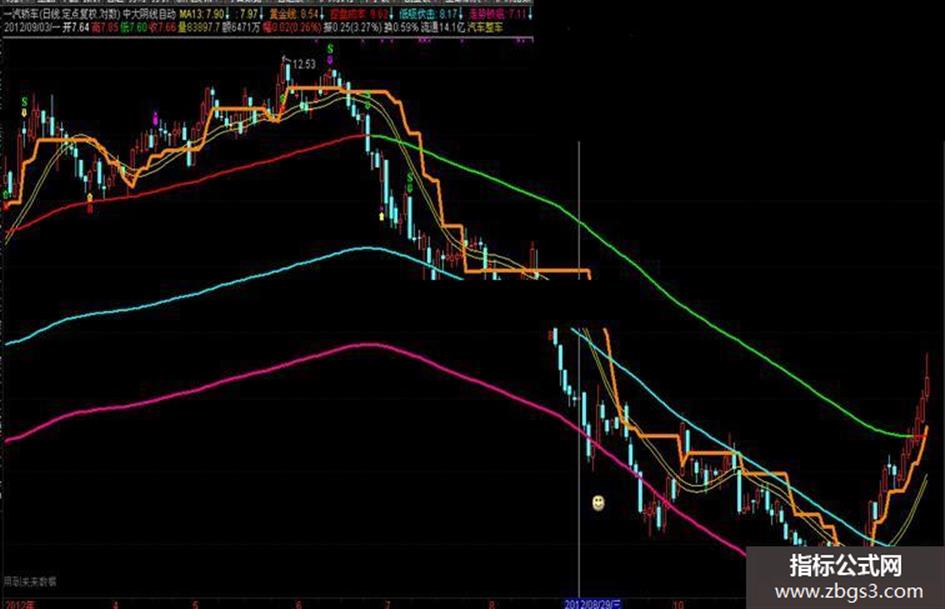Click the 用到未来数据 notice text
945x609 pixels.
(x=30, y=581)
